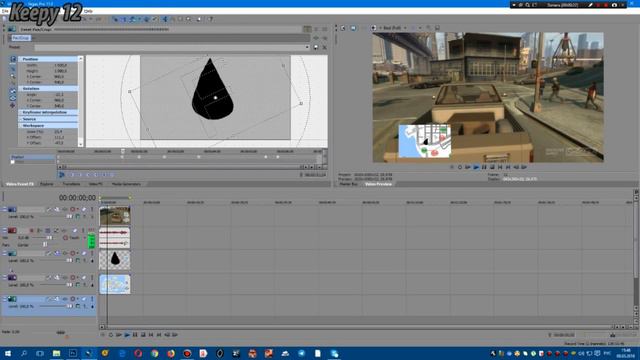
Task: Enable the Mask checkbox in Pan/Crop keyframes
Action: (x=13, y=162)
